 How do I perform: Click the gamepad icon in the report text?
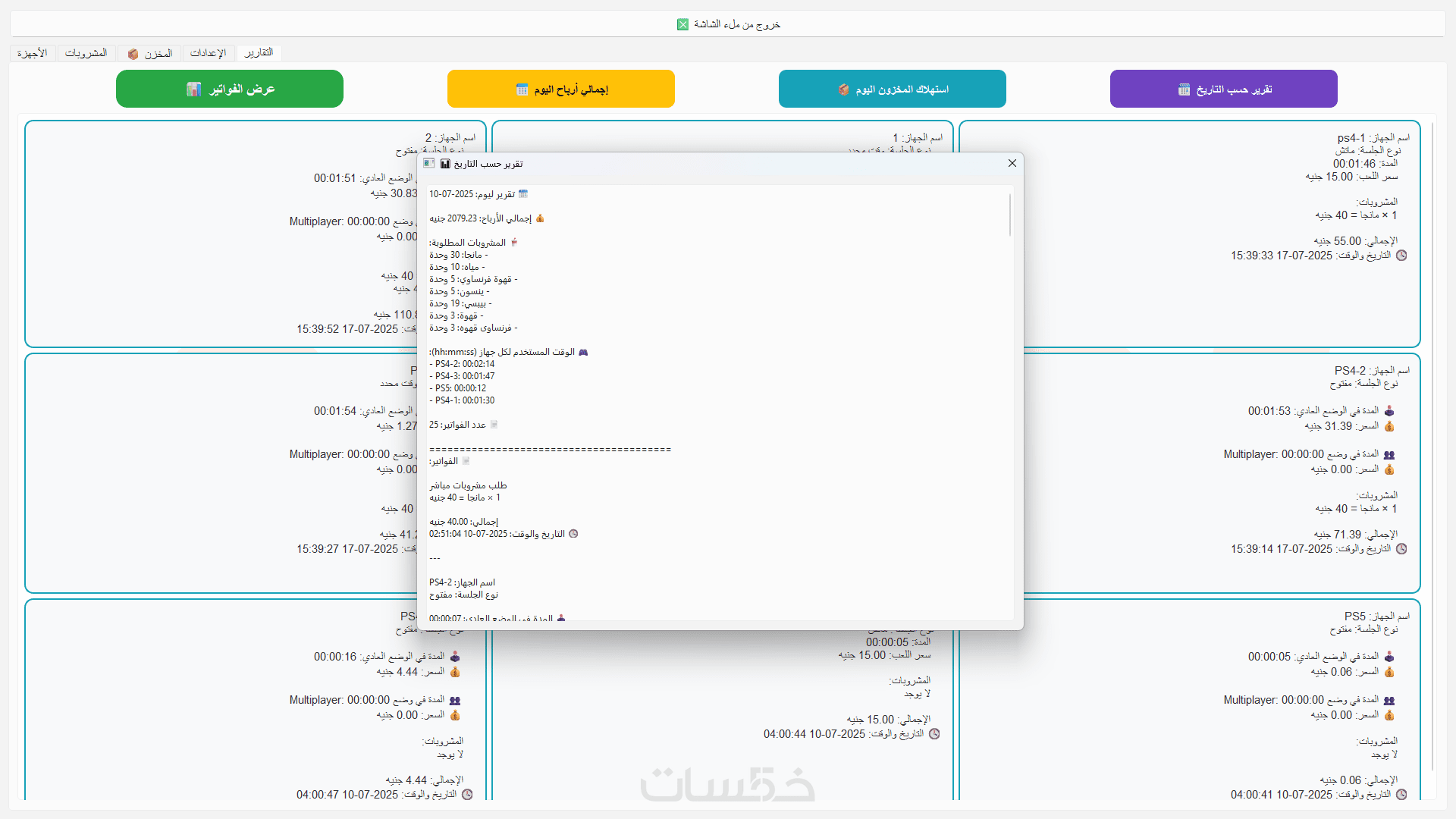tap(583, 352)
